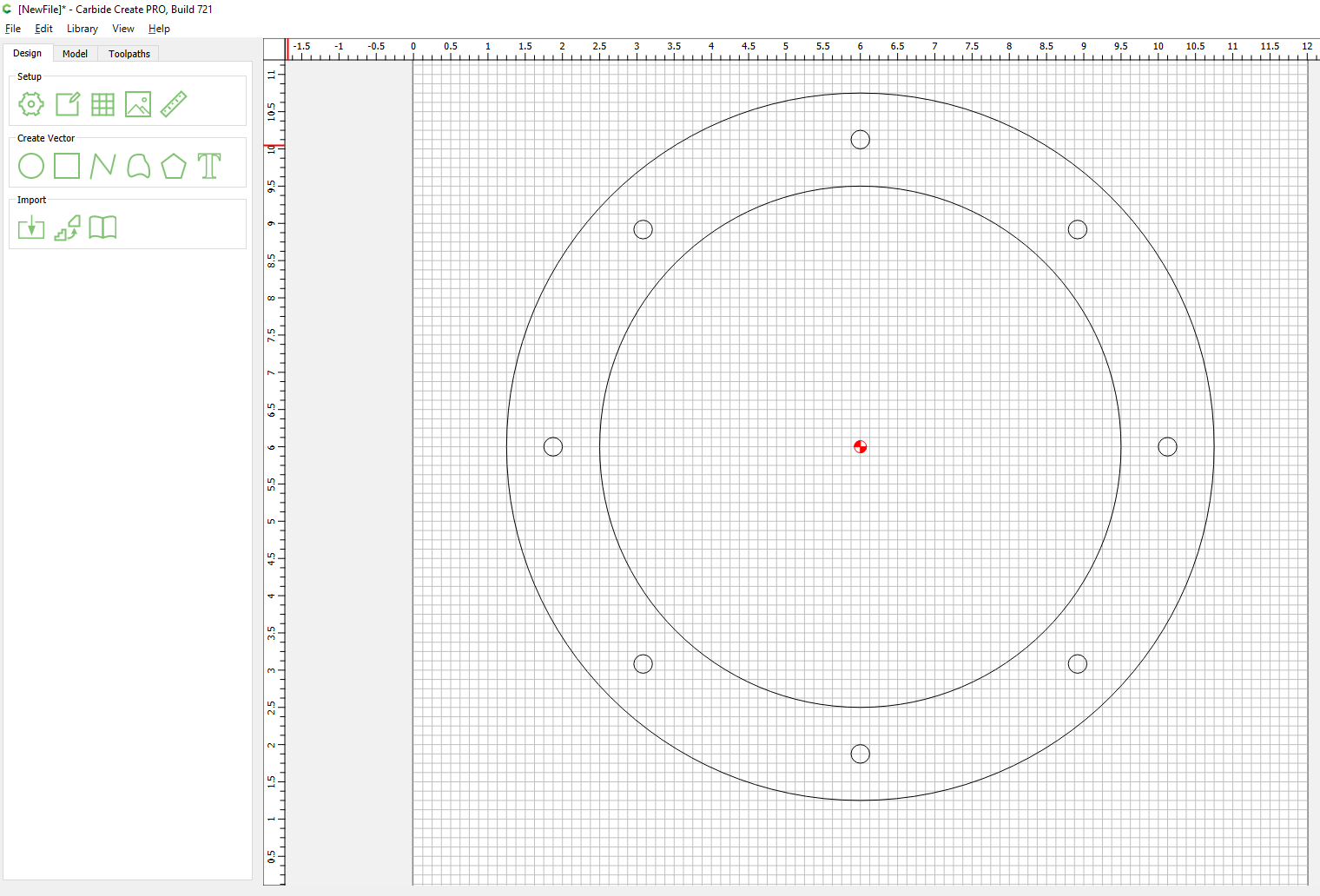Switch to the Model tab
This screenshot has height=896, width=1320.
[x=75, y=54]
